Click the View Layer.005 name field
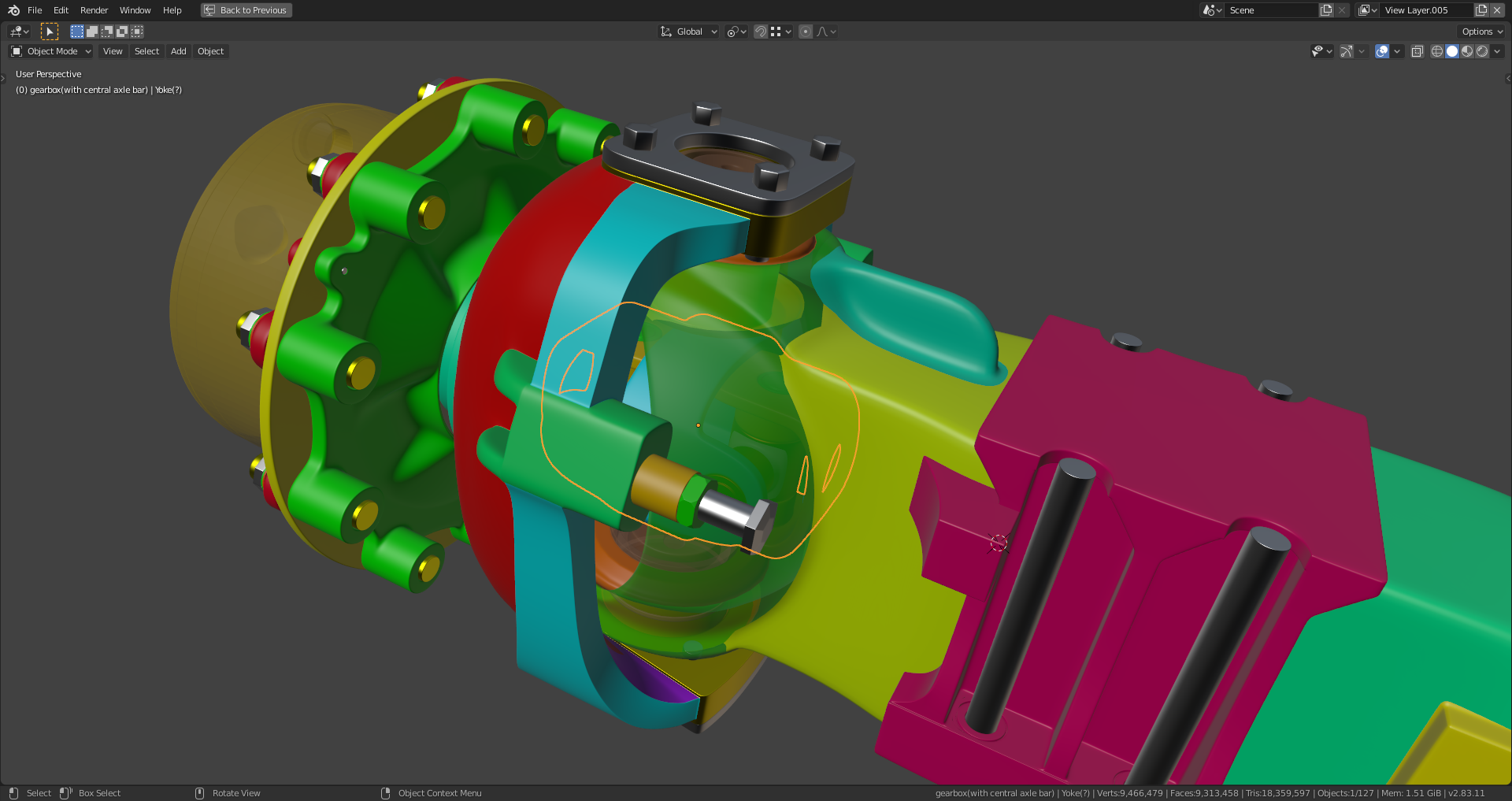1512x801 pixels. click(1427, 10)
